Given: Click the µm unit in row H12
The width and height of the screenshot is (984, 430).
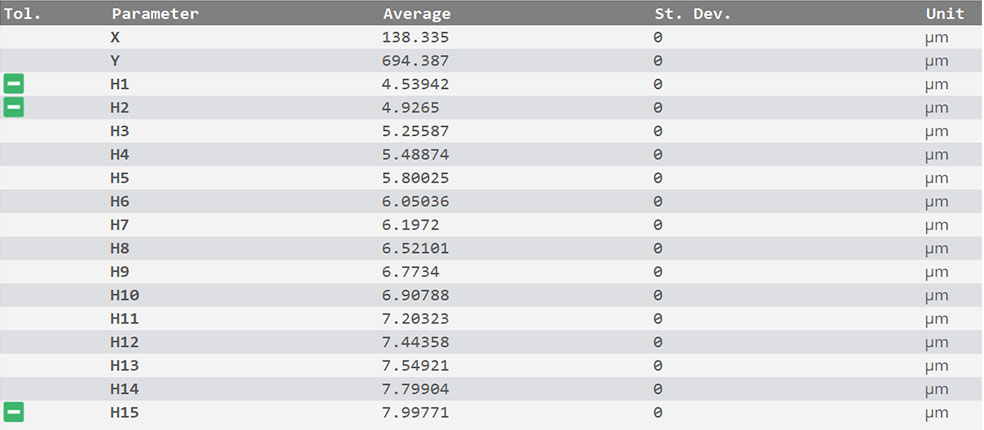Looking at the screenshot, I should pos(936,343).
